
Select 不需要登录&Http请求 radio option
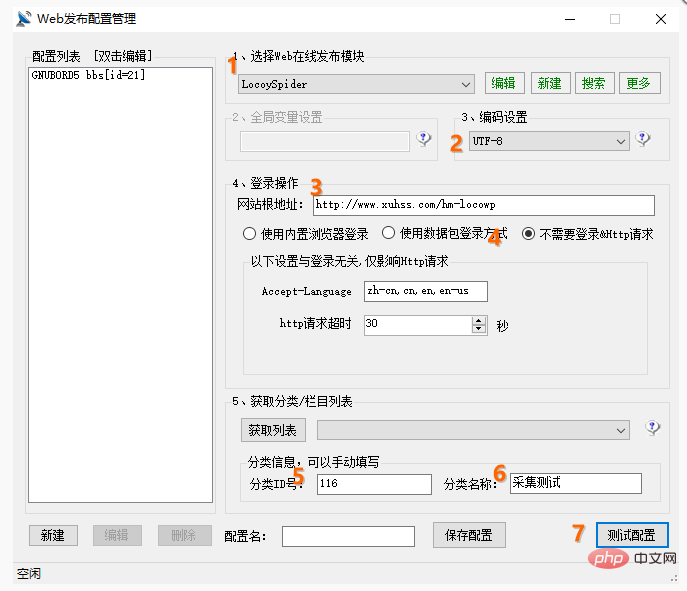529,234
